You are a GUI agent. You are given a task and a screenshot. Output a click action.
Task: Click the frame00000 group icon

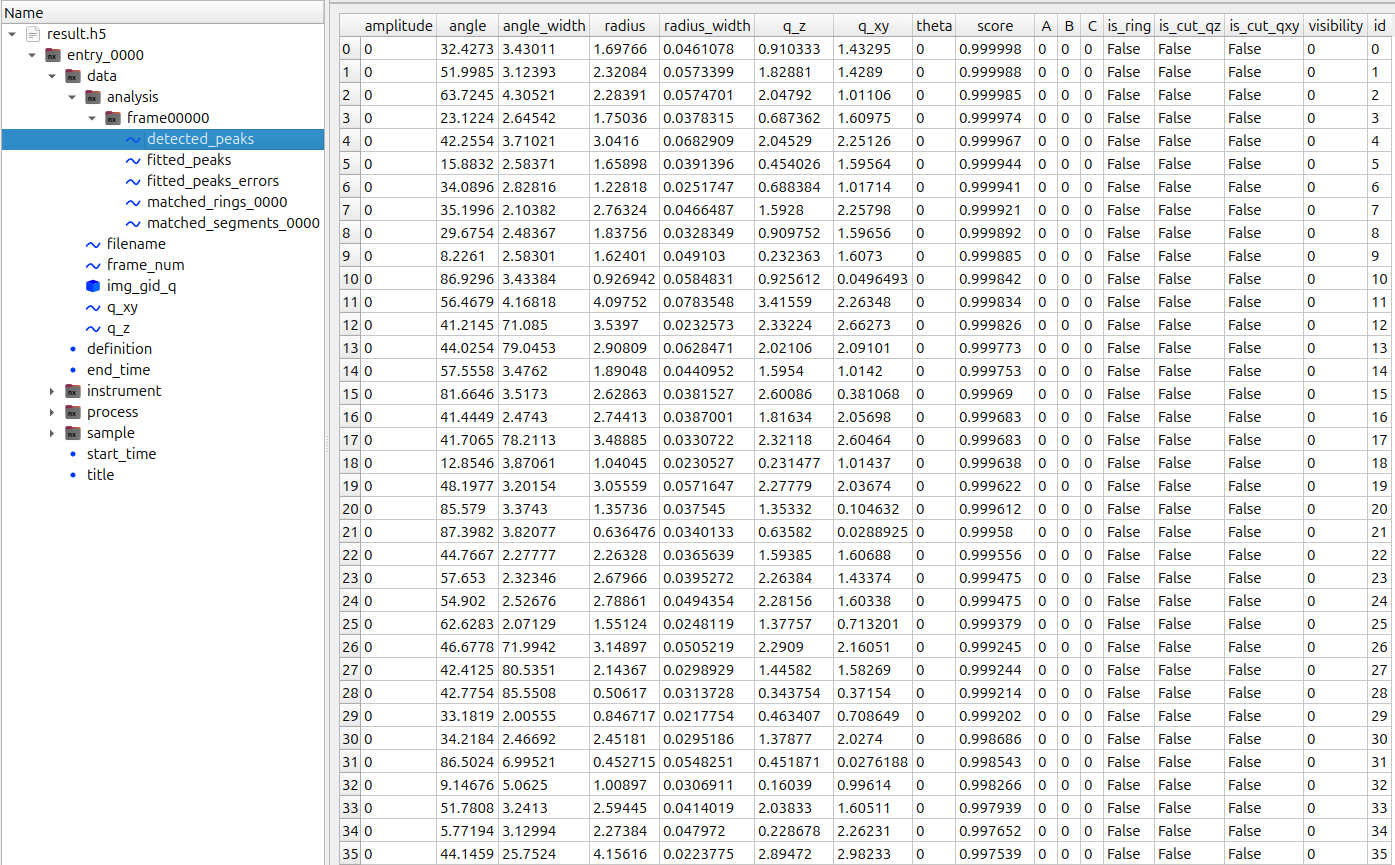113,118
